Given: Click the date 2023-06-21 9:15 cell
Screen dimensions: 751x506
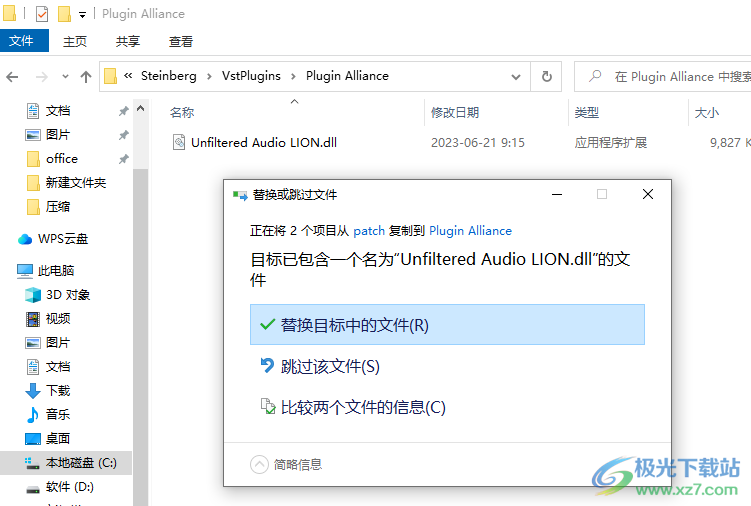Looking at the screenshot, I should click(x=478, y=143).
